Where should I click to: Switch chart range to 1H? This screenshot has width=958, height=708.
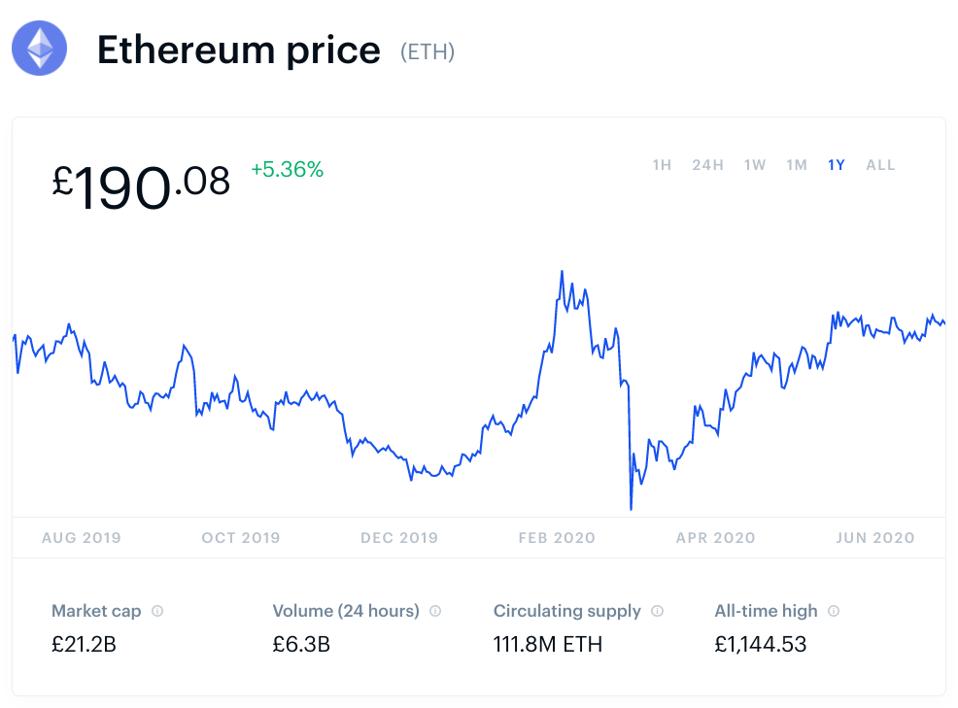pos(662,165)
